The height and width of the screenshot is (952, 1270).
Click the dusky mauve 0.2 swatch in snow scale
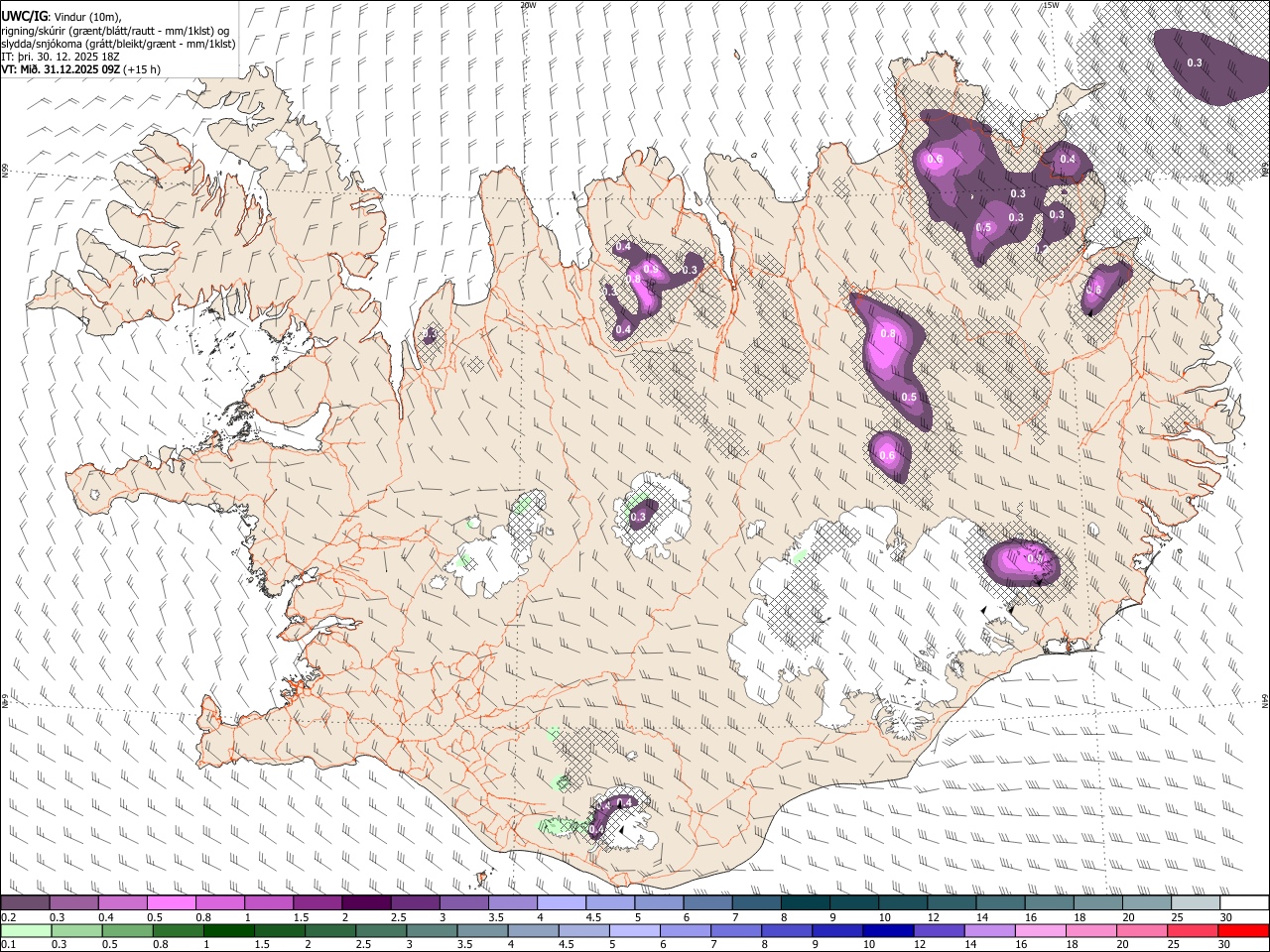click(26, 903)
